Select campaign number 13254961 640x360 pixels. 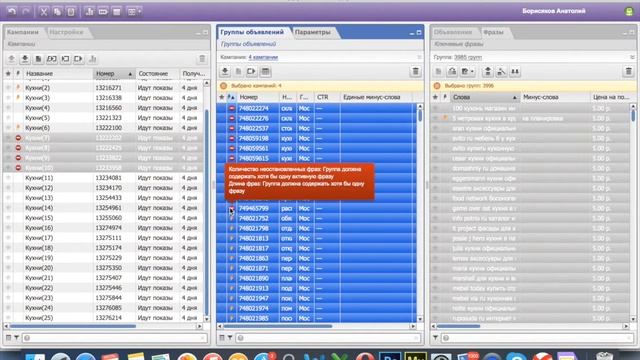(x=109, y=208)
